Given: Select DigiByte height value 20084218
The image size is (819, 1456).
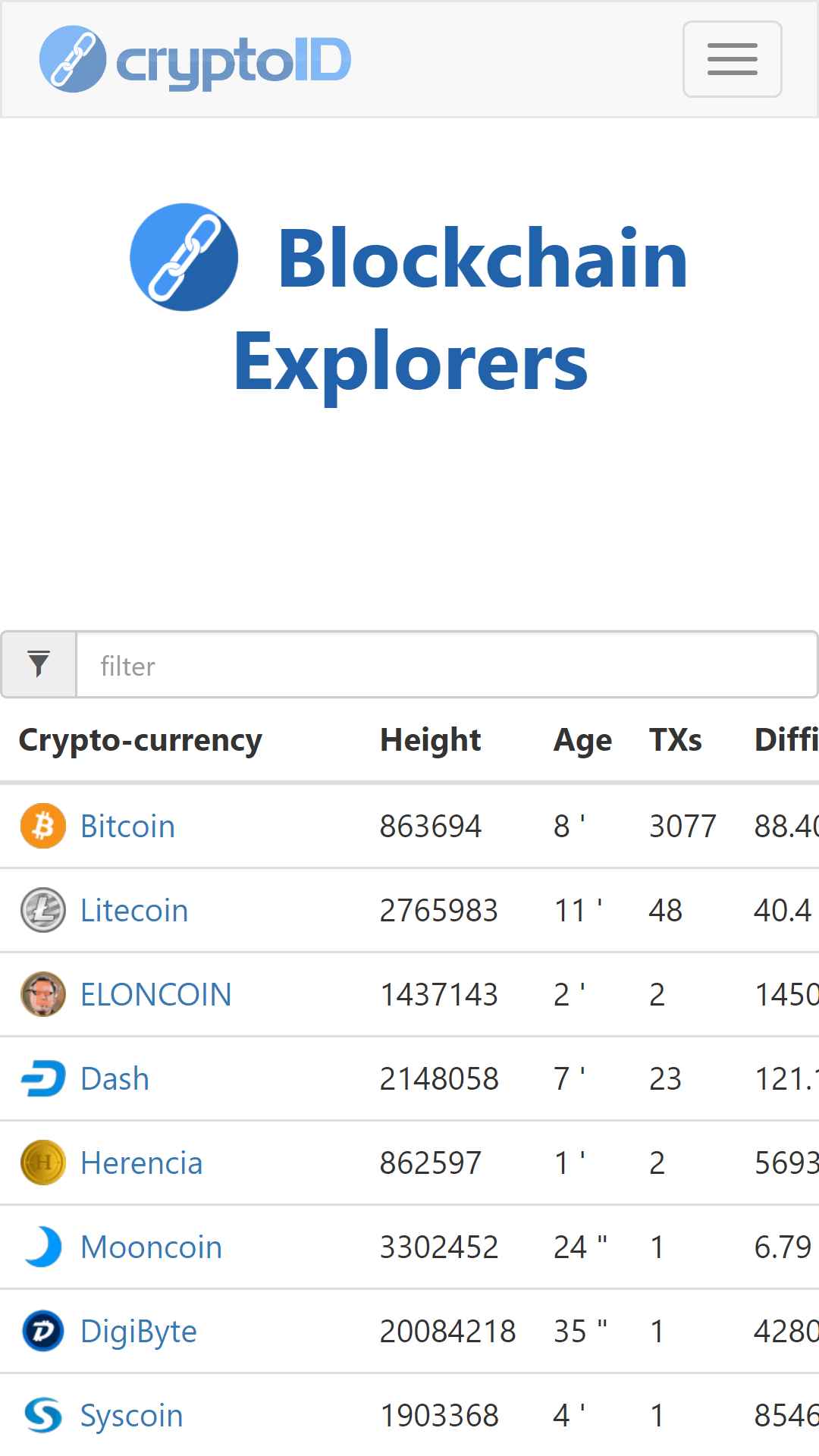Looking at the screenshot, I should (x=447, y=1331).
